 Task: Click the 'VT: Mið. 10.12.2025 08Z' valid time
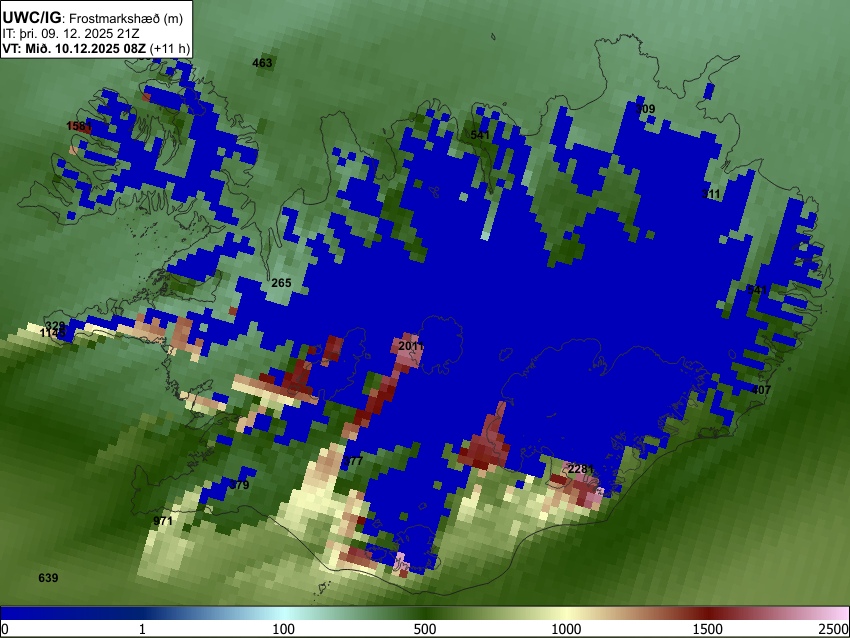[74, 48]
